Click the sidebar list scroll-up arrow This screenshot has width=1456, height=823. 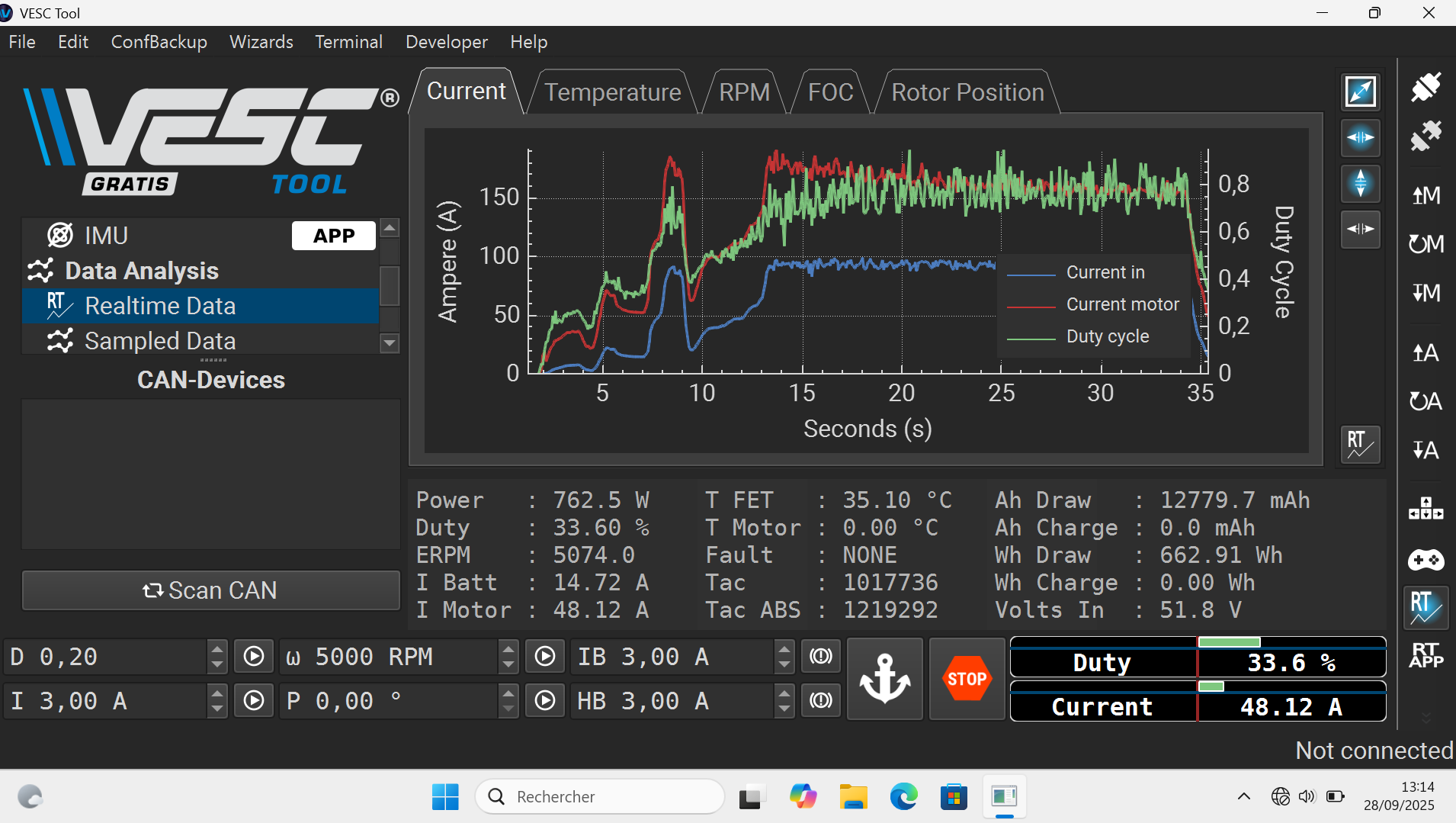click(390, 227)
